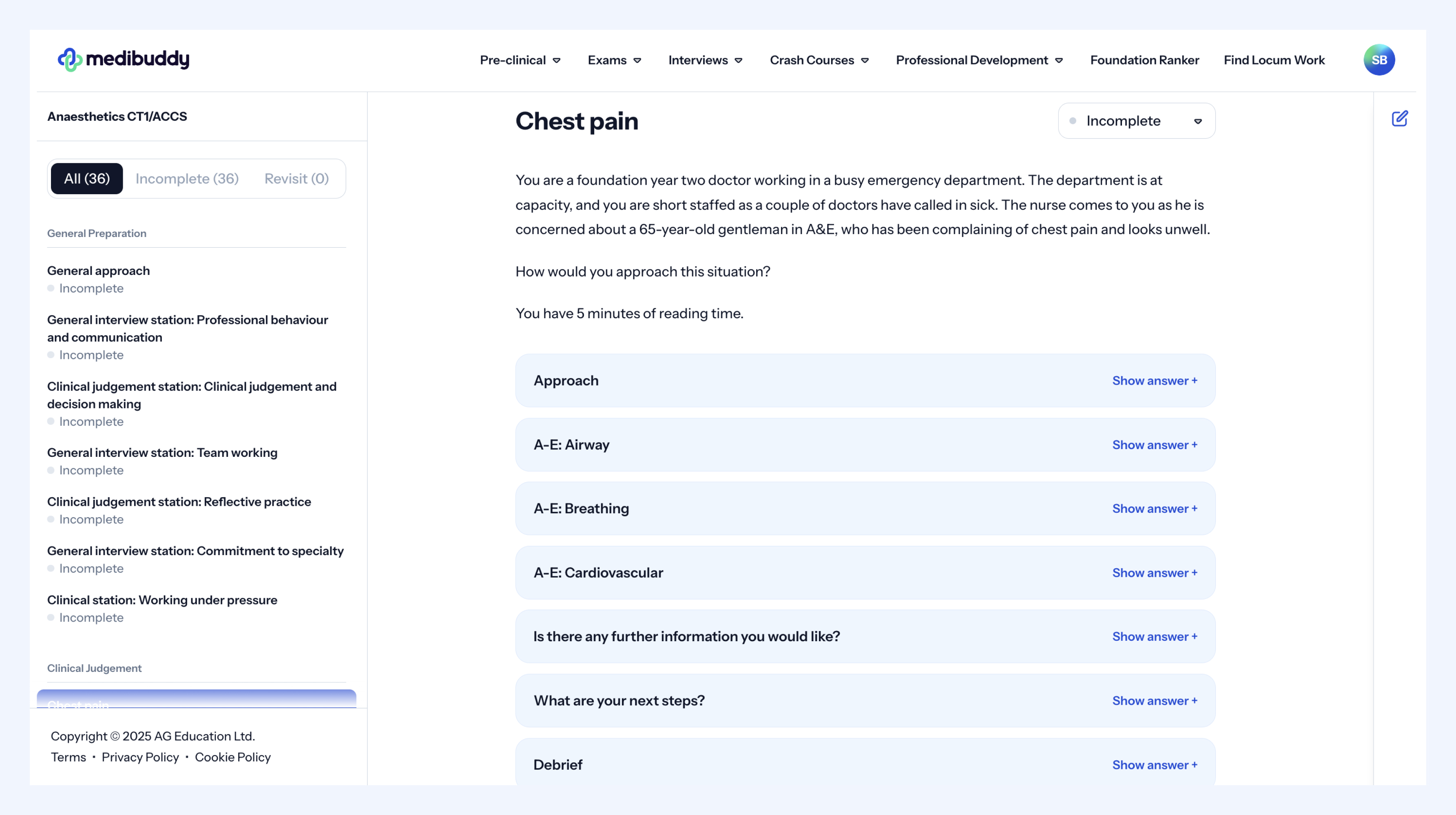
Task: Open Clinical station: Working under pressure
Action: pyautogui.click(x=162, y=600)
